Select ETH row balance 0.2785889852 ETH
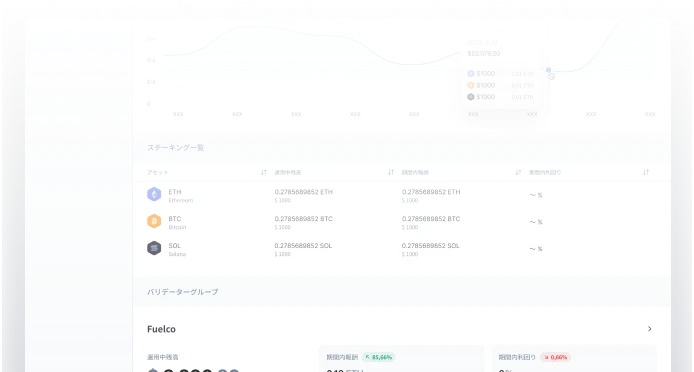The image size is (694, 372). [x=304, y=192]
